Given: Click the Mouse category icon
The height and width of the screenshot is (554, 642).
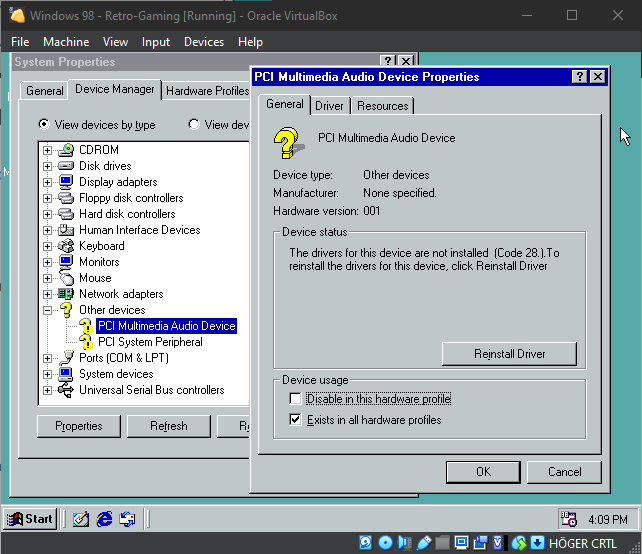Looking at the screenshot, I should 66,278.
